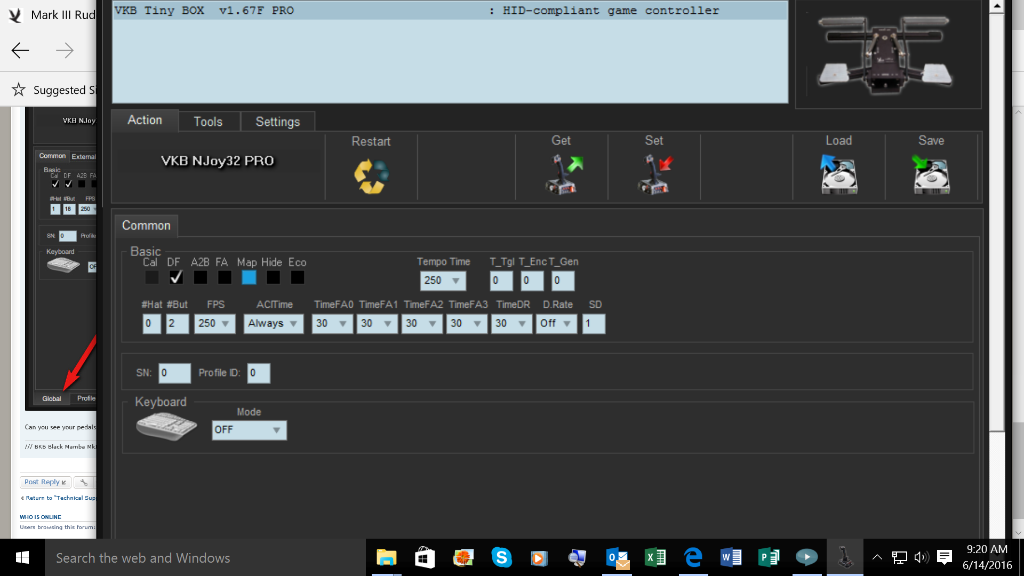Click the Load profile disk icon
1024x576 pixels.
click(839, 174)
